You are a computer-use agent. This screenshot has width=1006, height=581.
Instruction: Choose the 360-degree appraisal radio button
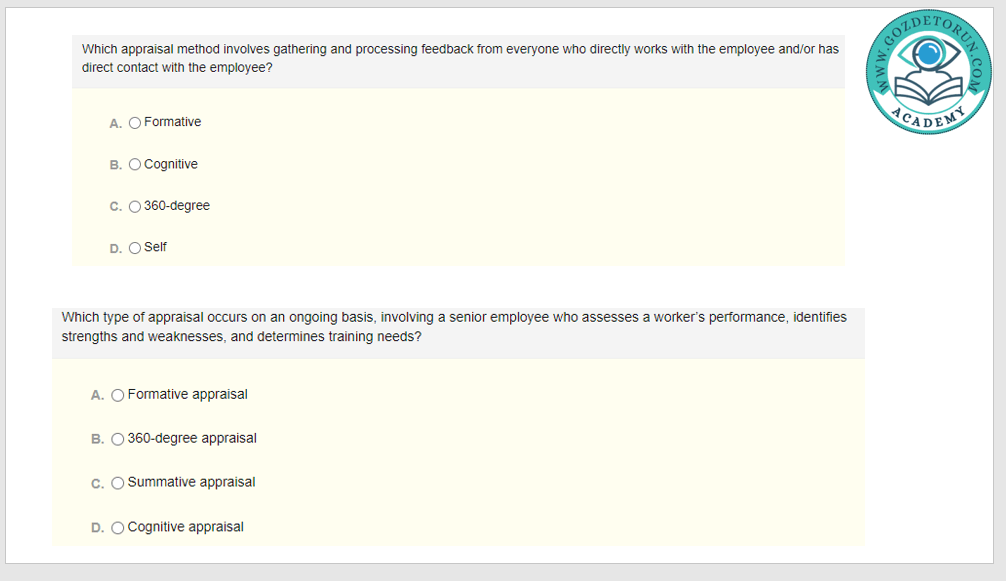point(118,439)
